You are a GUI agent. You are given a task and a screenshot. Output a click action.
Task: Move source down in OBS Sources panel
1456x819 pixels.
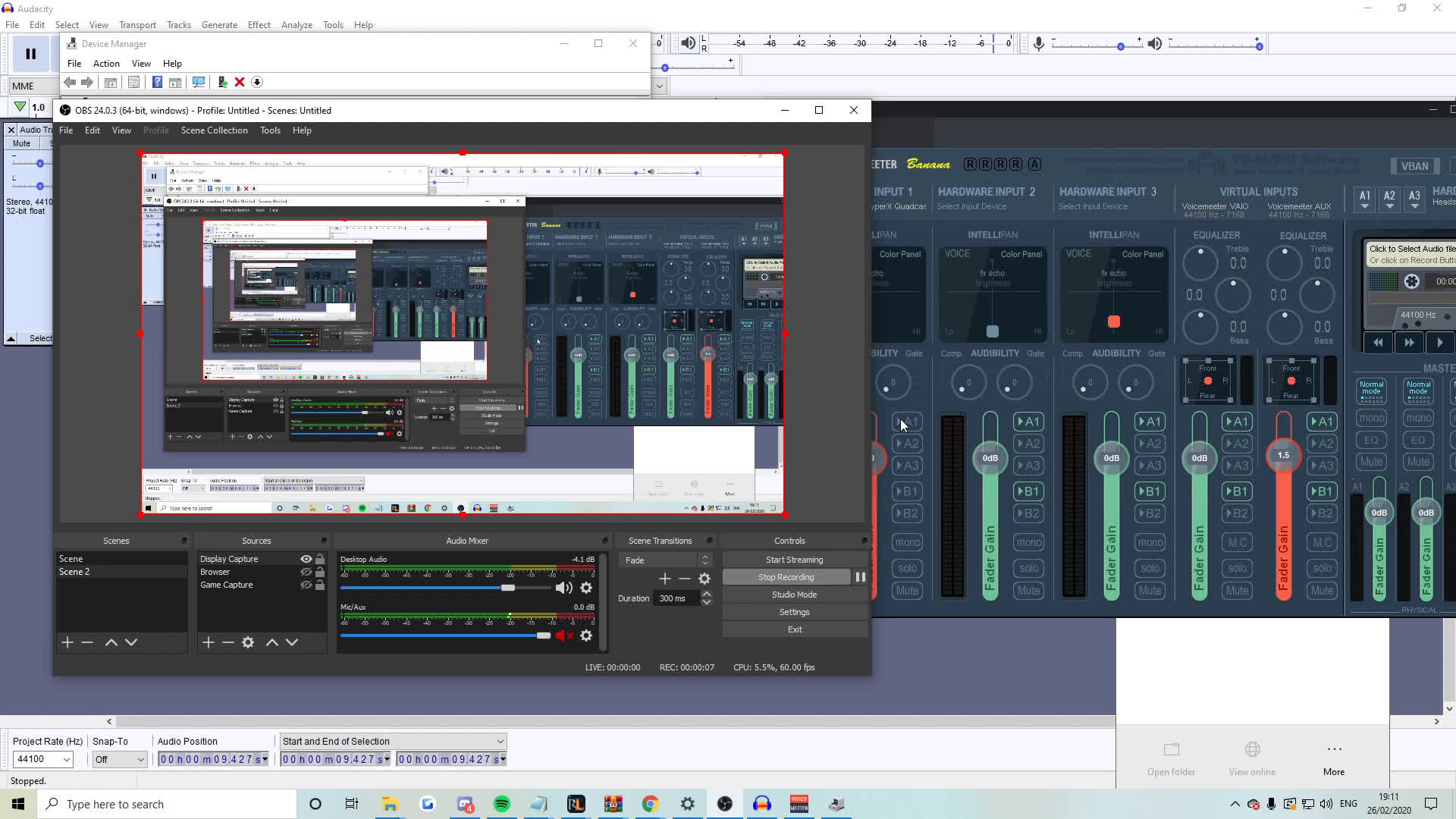click(292, 642)
